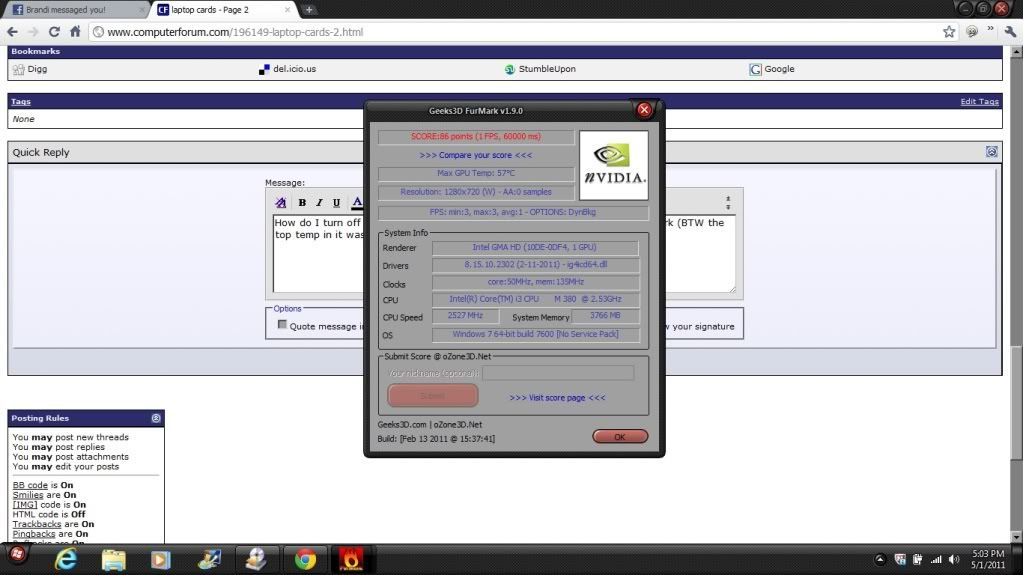
Task: Click the Bold formatting icon in editor
Action: click(302, 203)
